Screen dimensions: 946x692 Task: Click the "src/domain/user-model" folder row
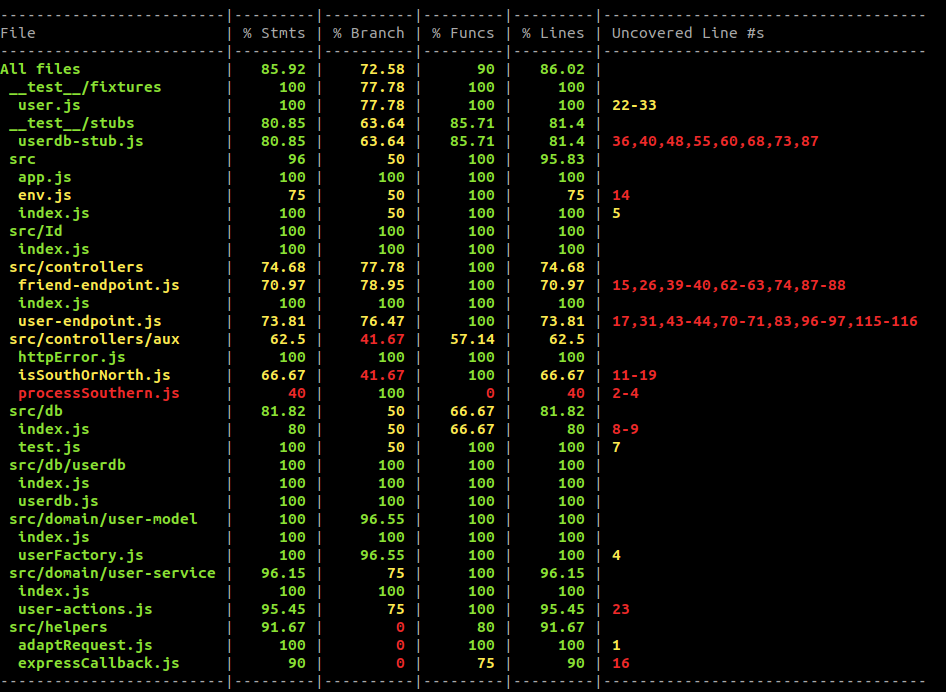(x=103, y=519)
